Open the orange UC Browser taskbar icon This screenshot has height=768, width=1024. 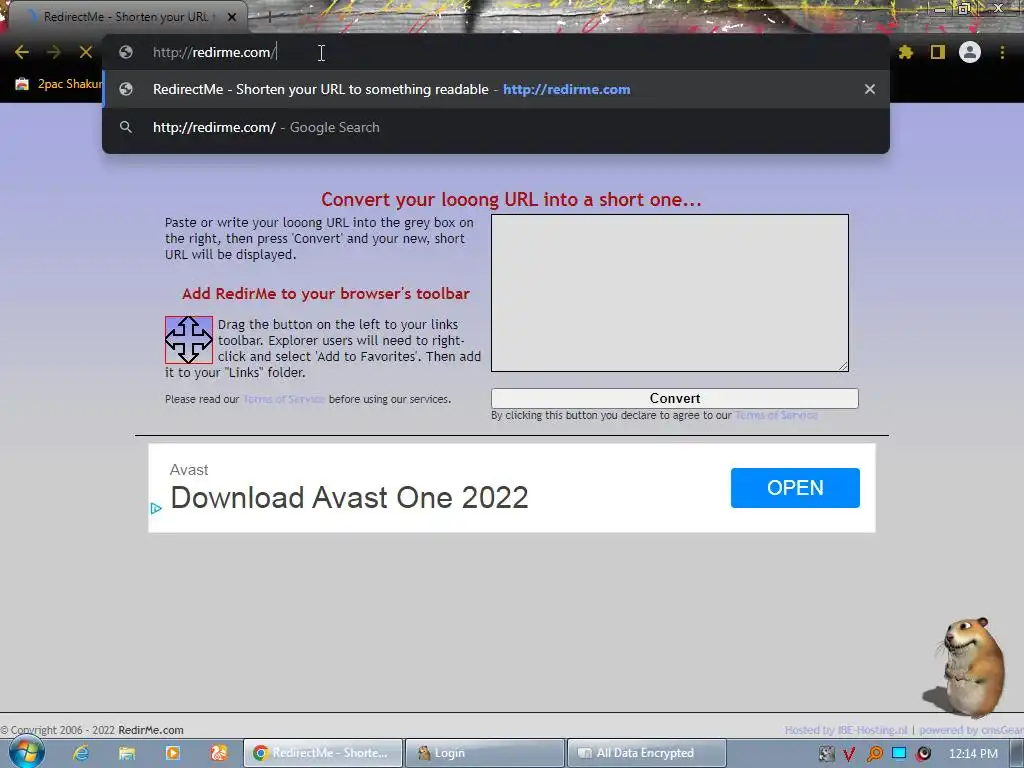pyautogui.click(x=218, y=753)
